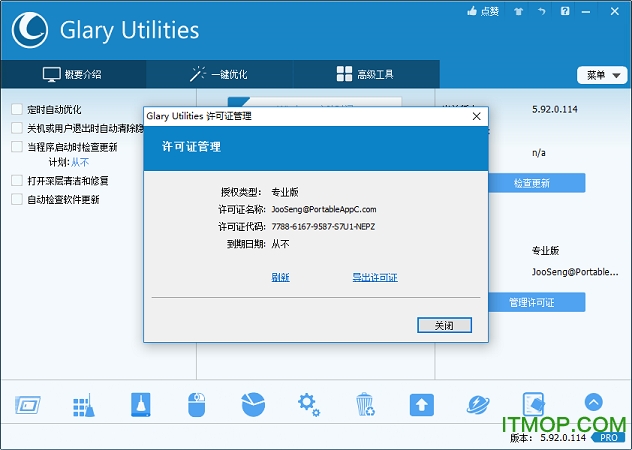Check the 自动检查软件更新 option
This screenshot has width=632, height=450.
click(x=17, y=199)
